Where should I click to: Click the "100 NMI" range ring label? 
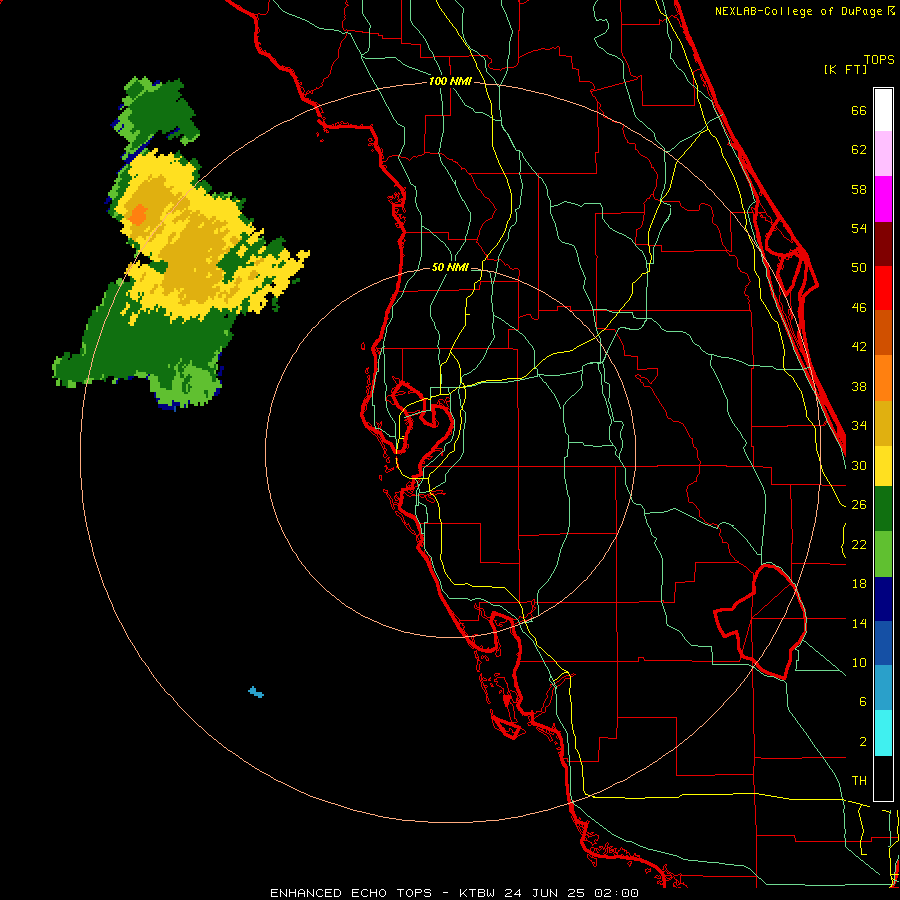pyautogui.click(x=450, y=81)
